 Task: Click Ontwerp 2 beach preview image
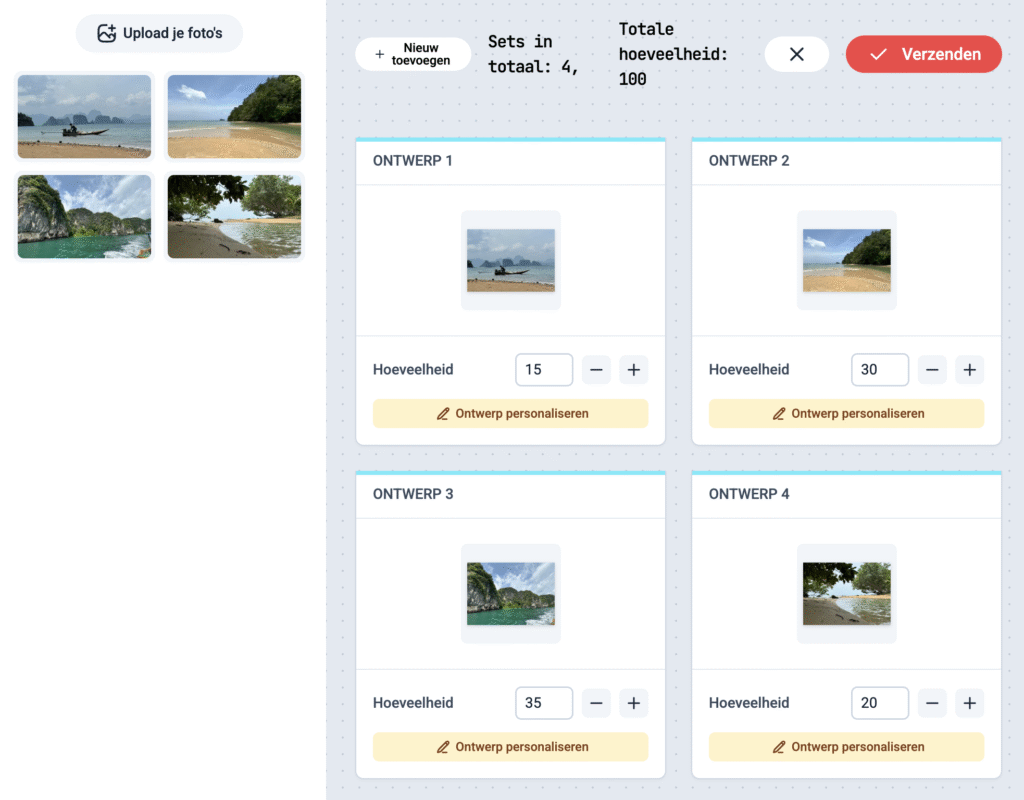pyautogui.click(x=846, y=260)
